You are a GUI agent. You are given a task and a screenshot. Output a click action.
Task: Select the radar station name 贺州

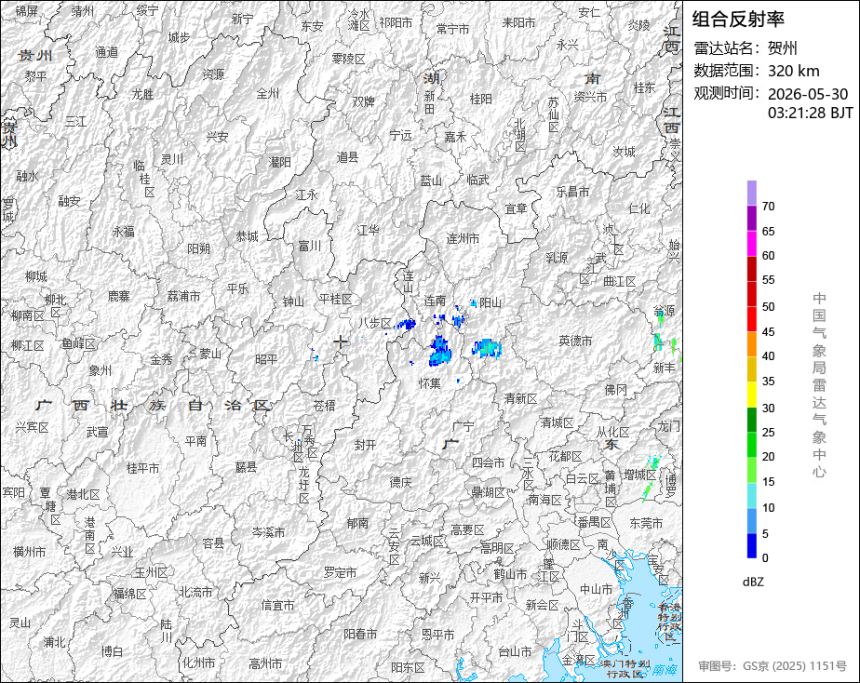tap(783, 48)
